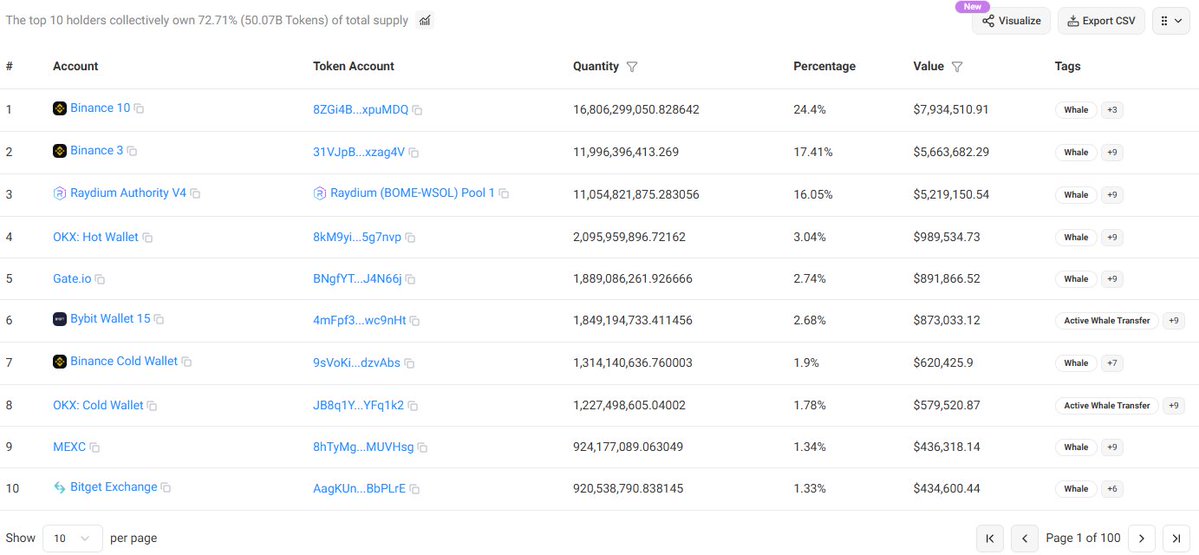
Task: Click Active Whale Transfer tag for Bybit
Action: (x=1107, y=321)
